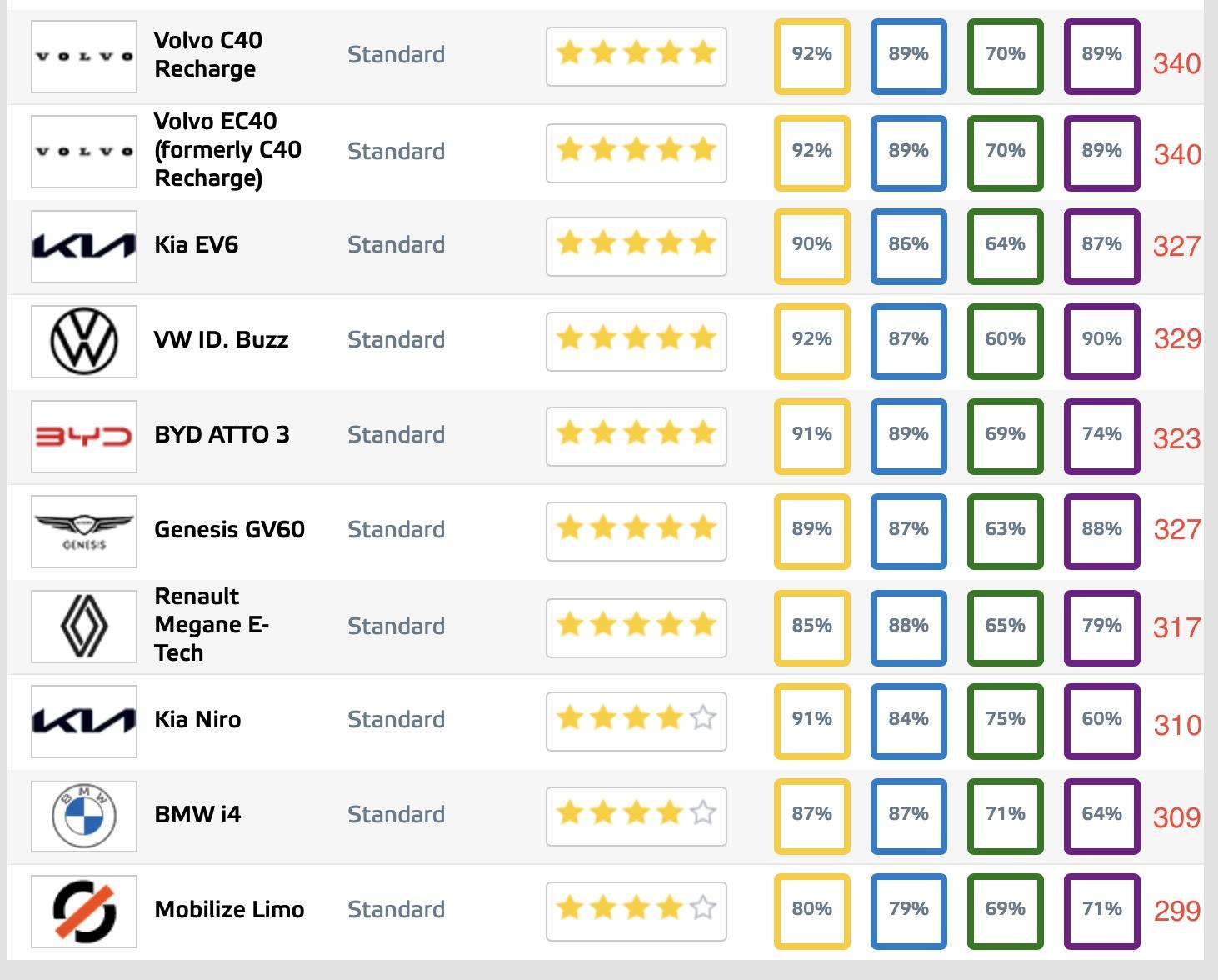The height and width of the screenshot is (980, 1218).
Task: Select the Mobilize brand logo
Action: click(x=84, y=912)
